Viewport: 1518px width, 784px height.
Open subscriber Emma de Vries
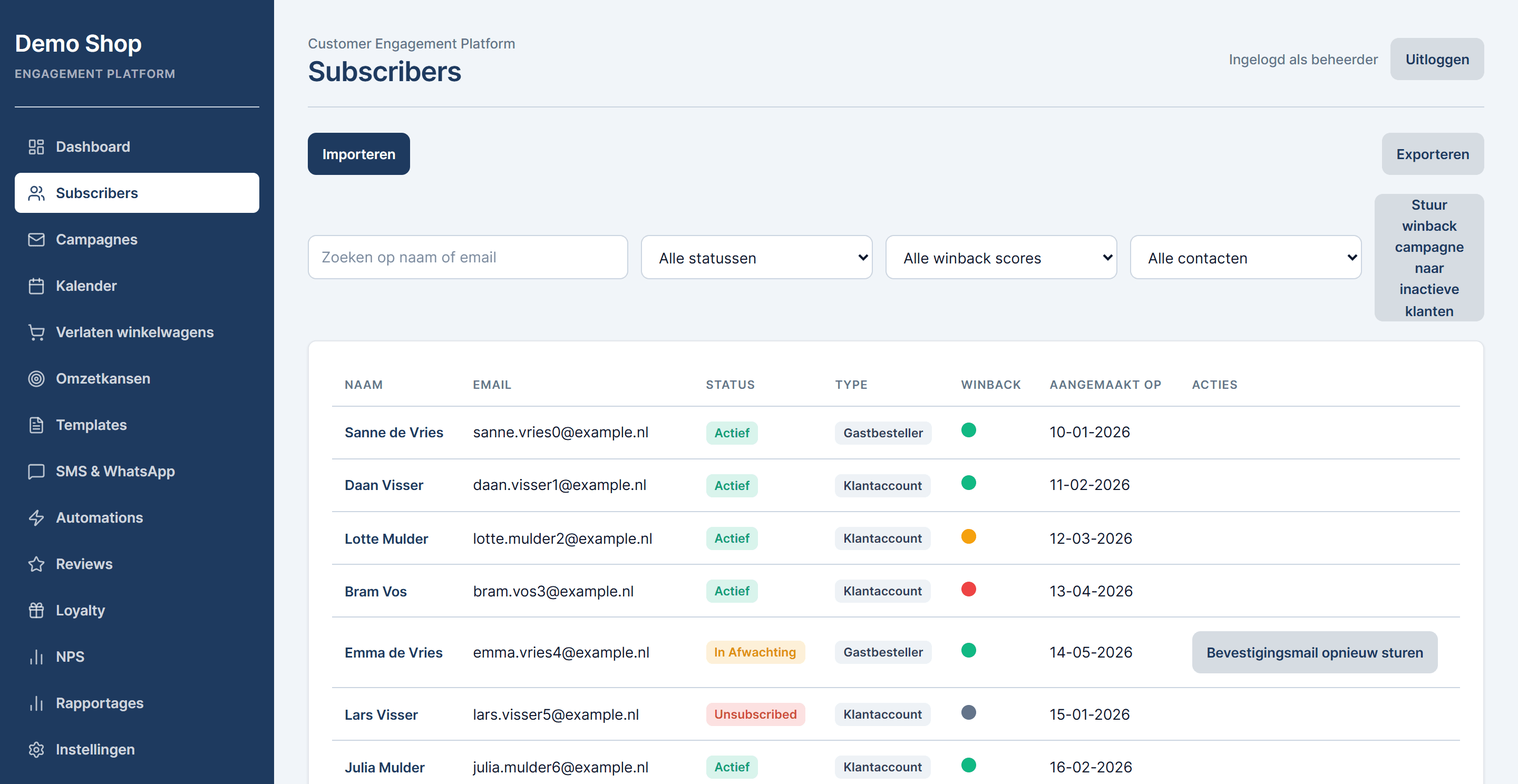393,653
